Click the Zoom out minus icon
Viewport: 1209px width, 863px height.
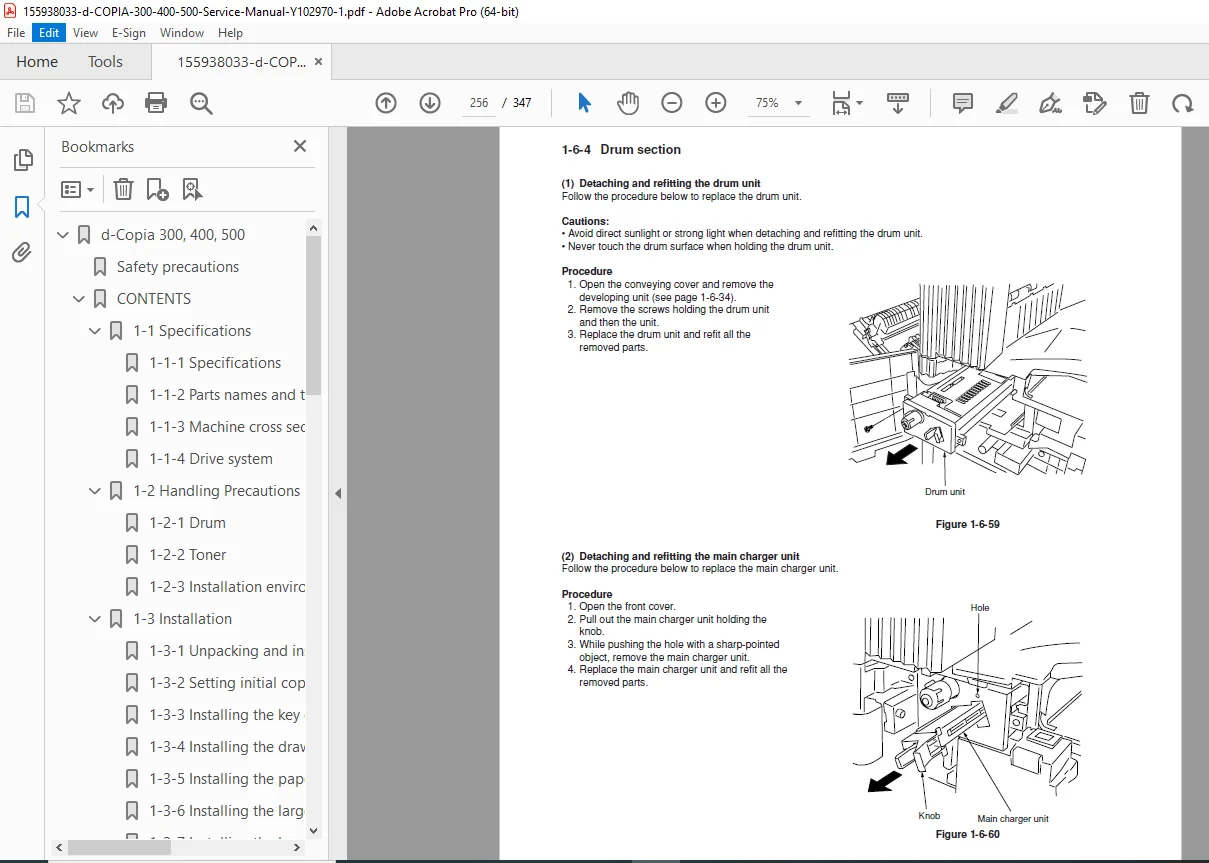(672, 103)
